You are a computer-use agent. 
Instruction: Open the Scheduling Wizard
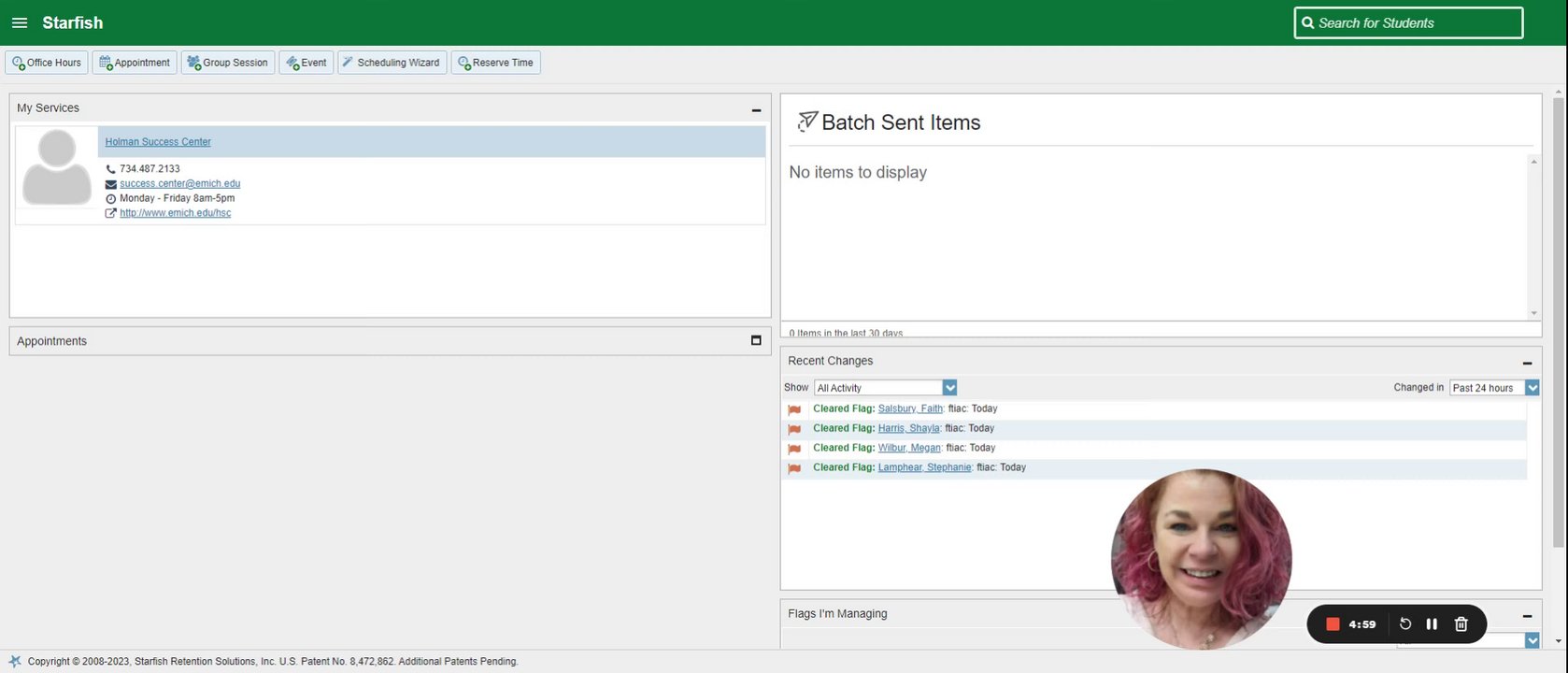click(x=392, y=63)
